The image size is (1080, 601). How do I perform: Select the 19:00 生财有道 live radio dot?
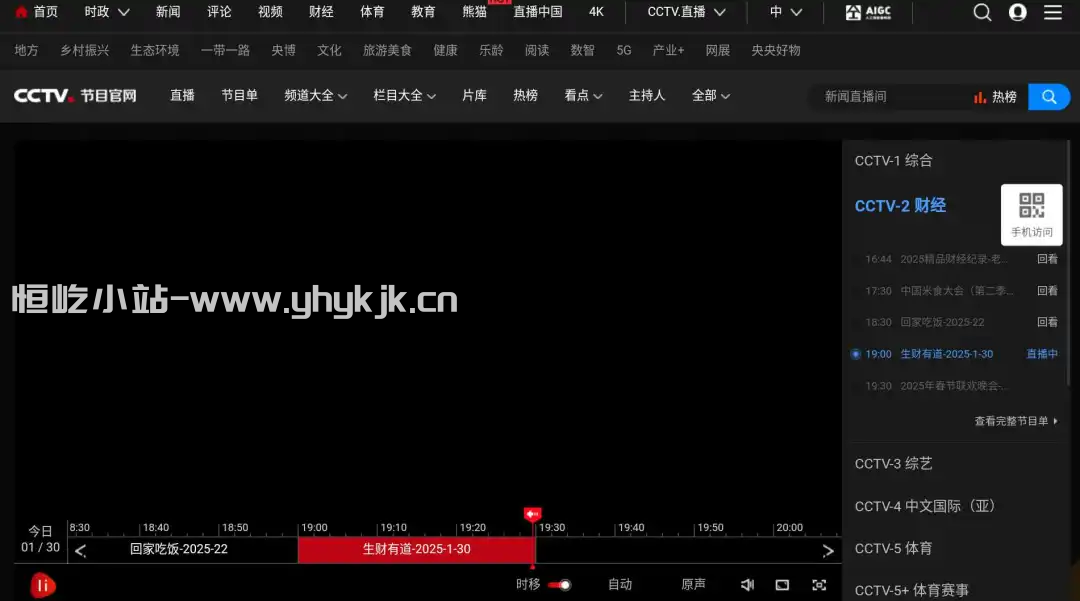(x=855, y=354)
